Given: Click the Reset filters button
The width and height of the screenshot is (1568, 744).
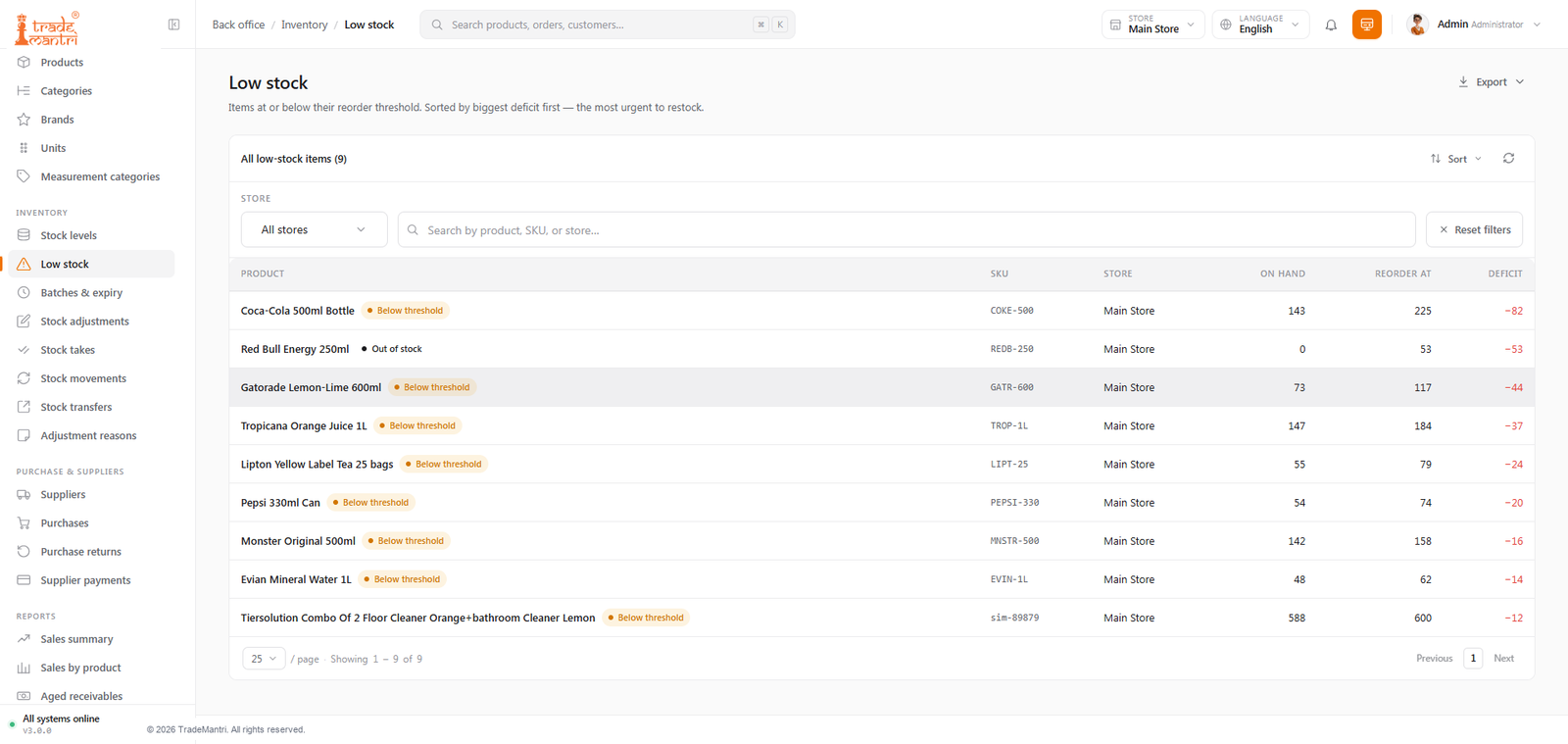Looking at the screenshot, I should tap(1474, 229).
